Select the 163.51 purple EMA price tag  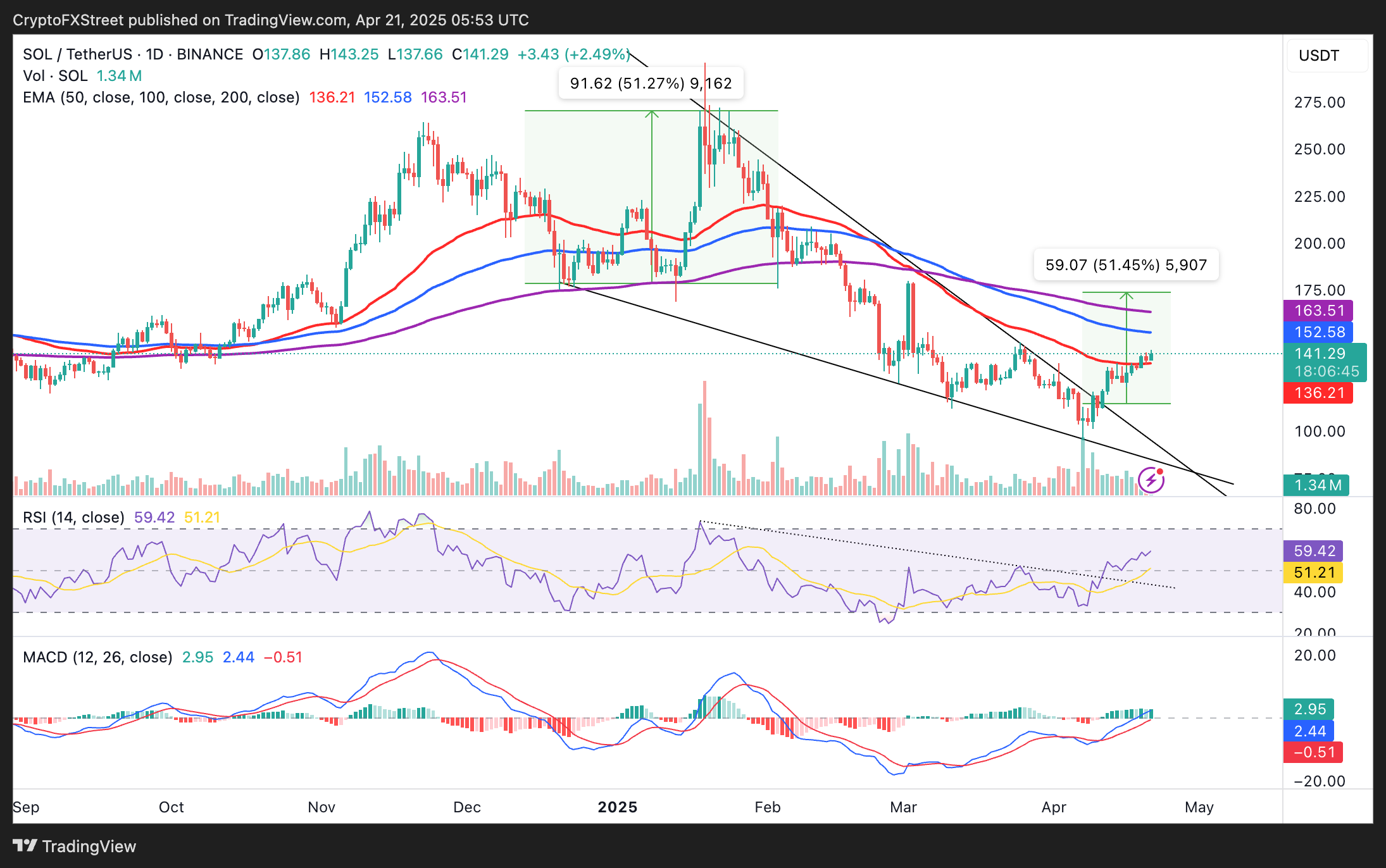point(1318,311)
